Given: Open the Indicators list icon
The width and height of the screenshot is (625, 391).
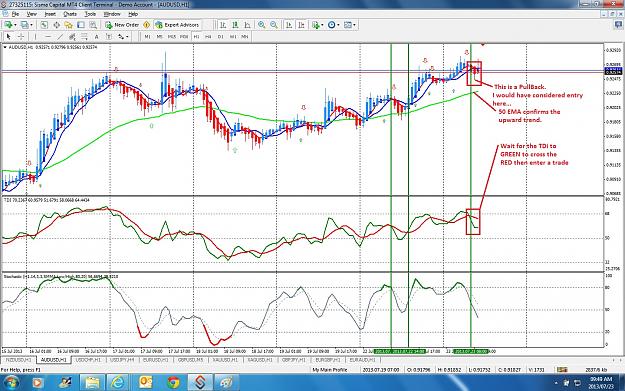Looking at the screenshot, I should coord(316,25).
